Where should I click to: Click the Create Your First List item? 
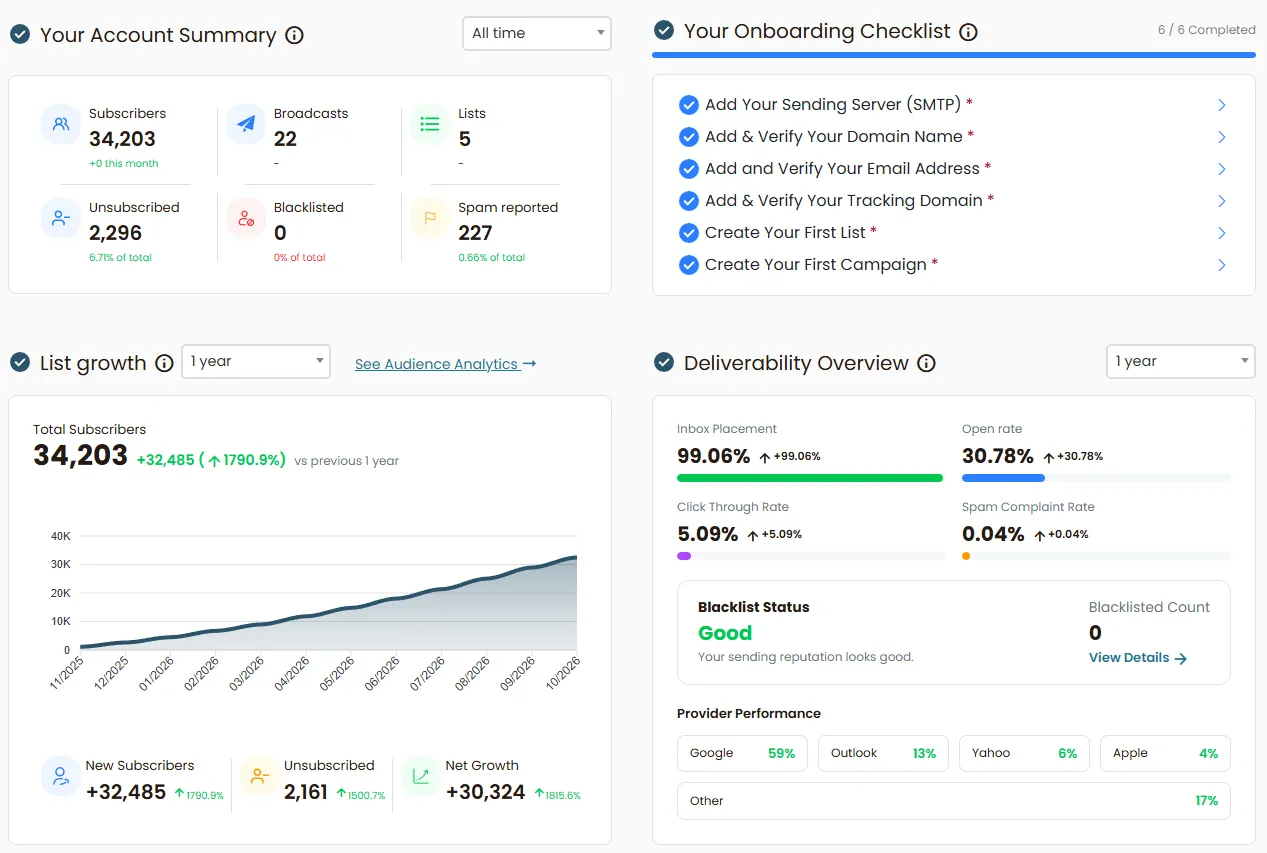tap(953, 233)
